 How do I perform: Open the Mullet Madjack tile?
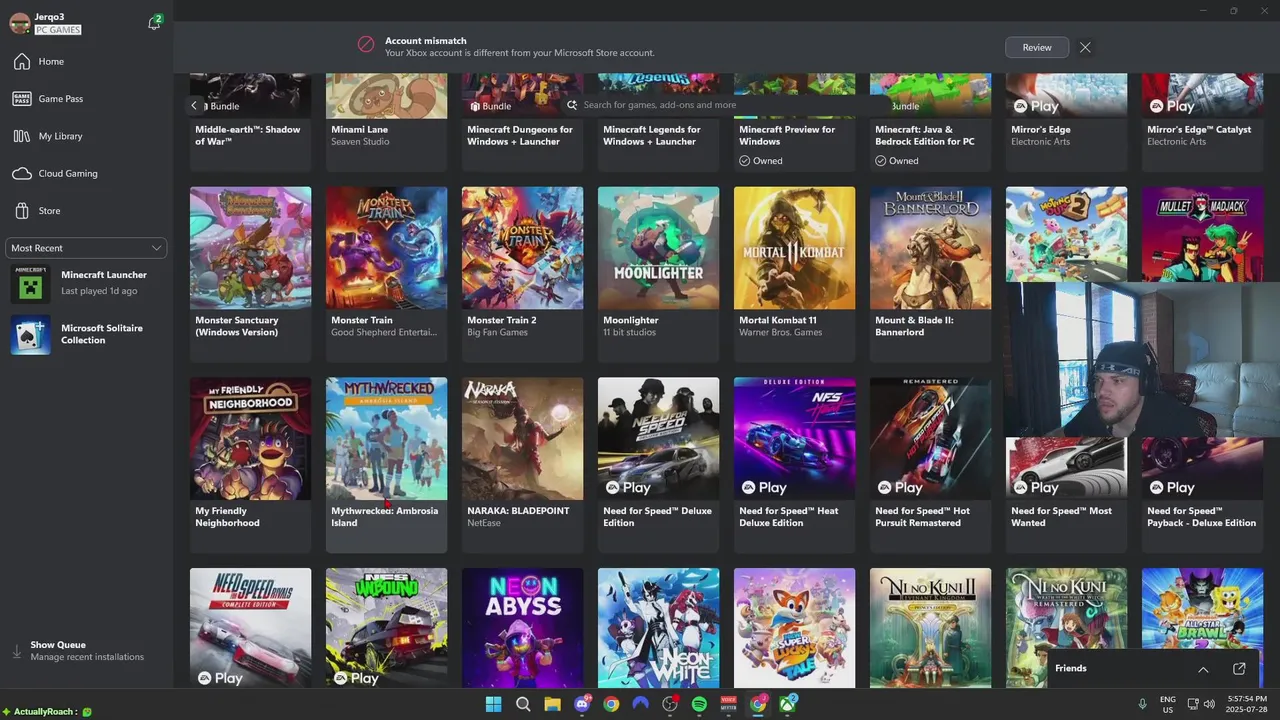coord(1202,234)
